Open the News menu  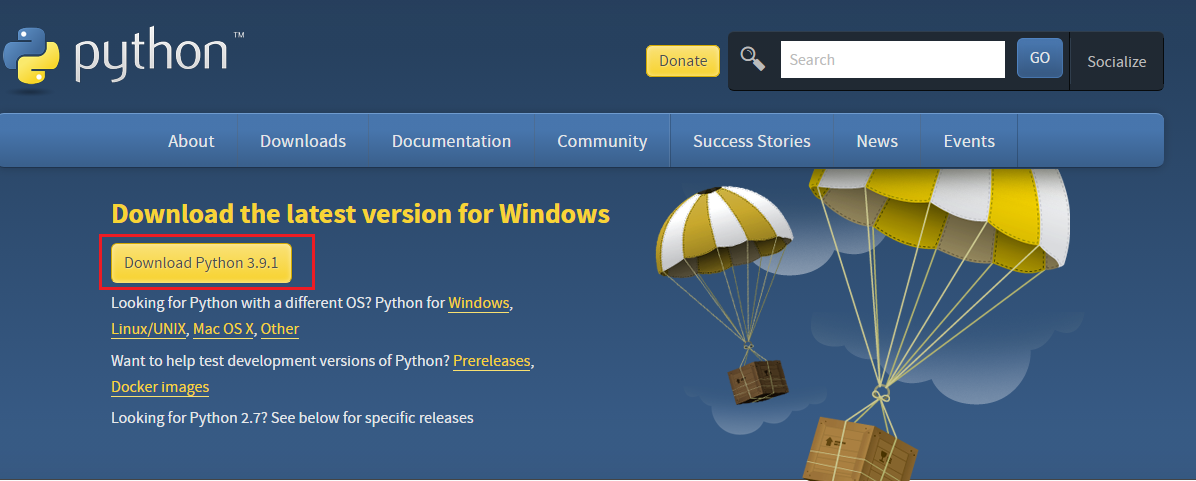tap(877, 141)
